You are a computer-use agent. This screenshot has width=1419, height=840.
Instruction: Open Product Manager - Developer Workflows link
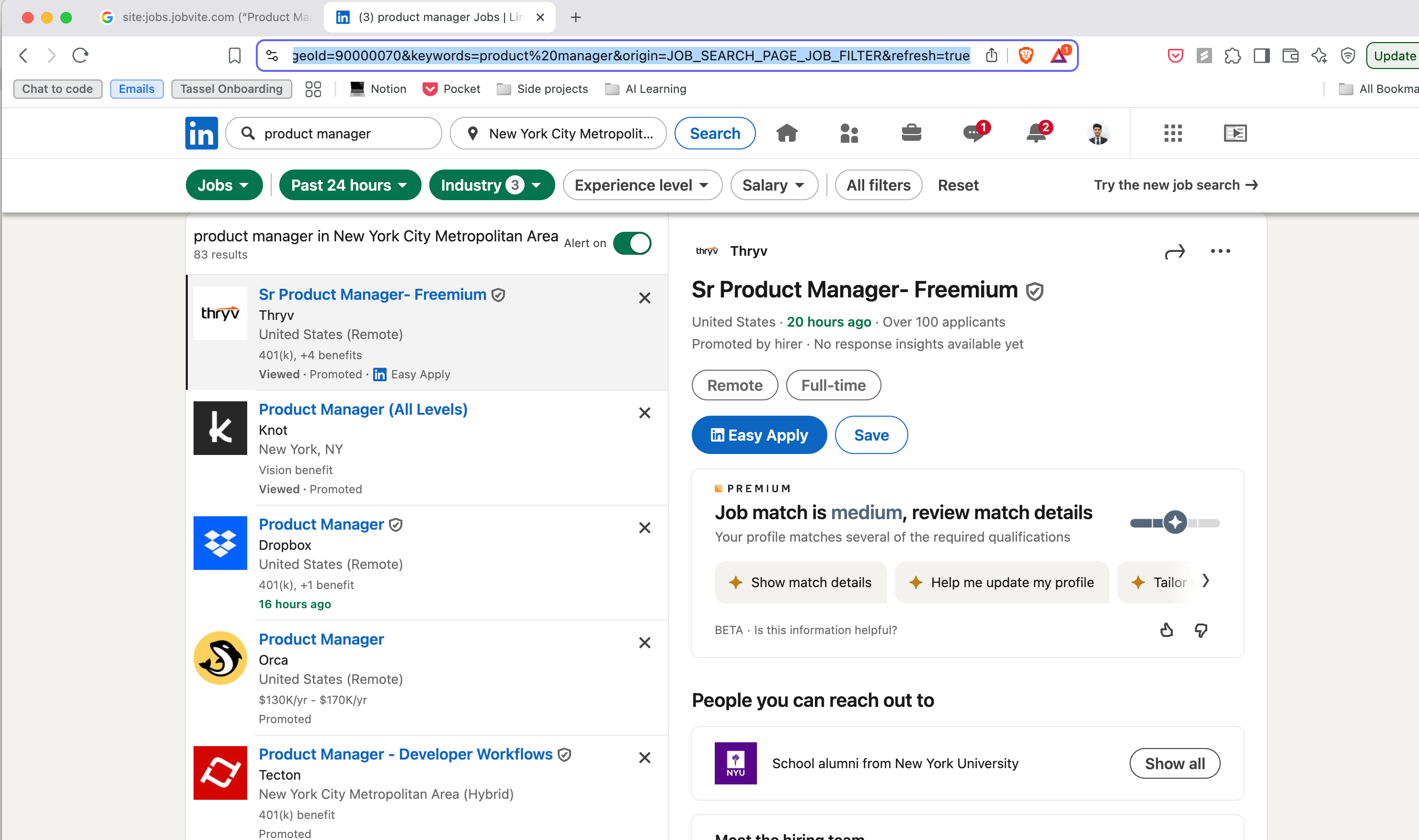point(405,754)
